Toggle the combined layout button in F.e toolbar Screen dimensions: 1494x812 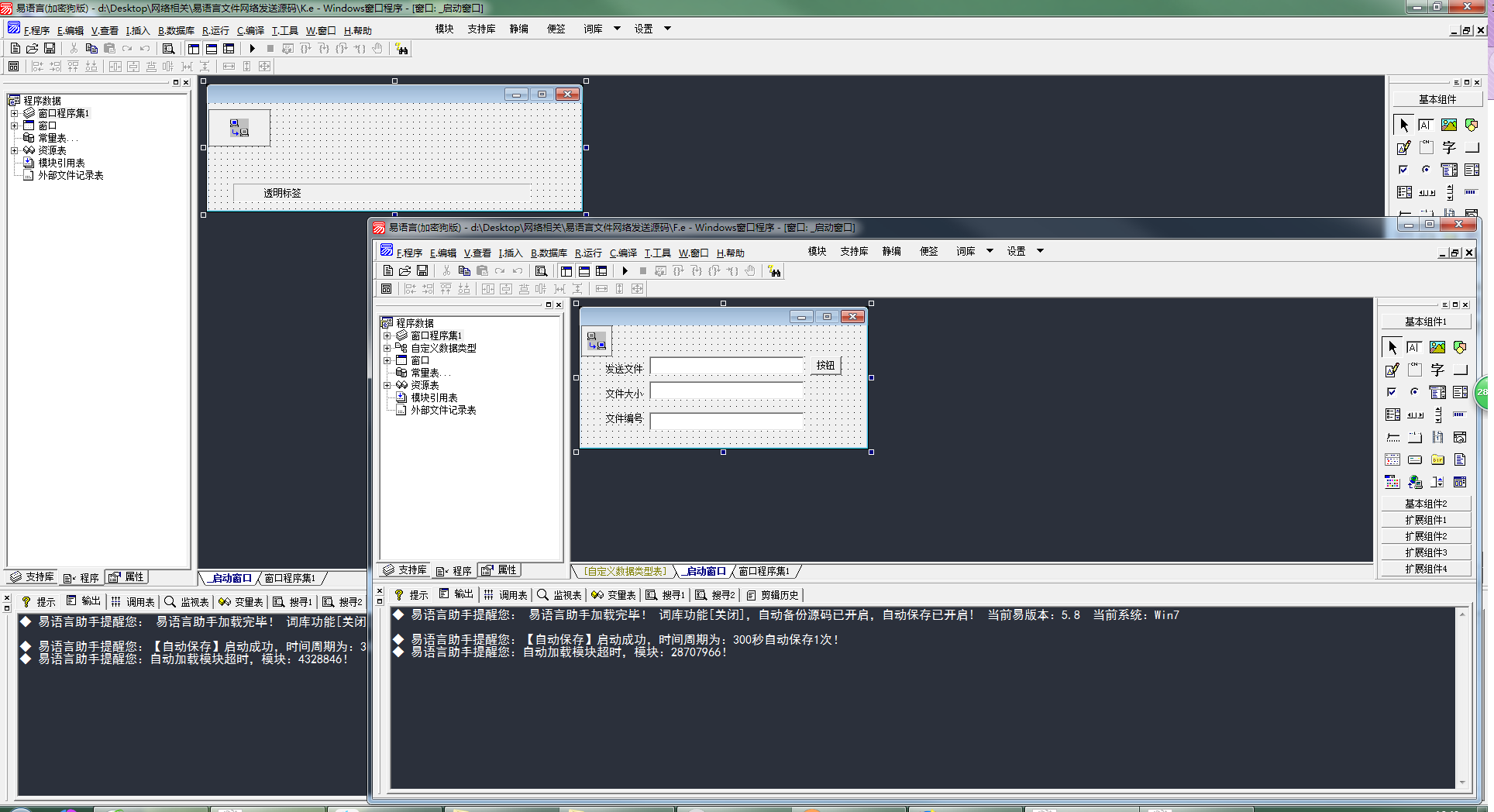pos(601,271)
